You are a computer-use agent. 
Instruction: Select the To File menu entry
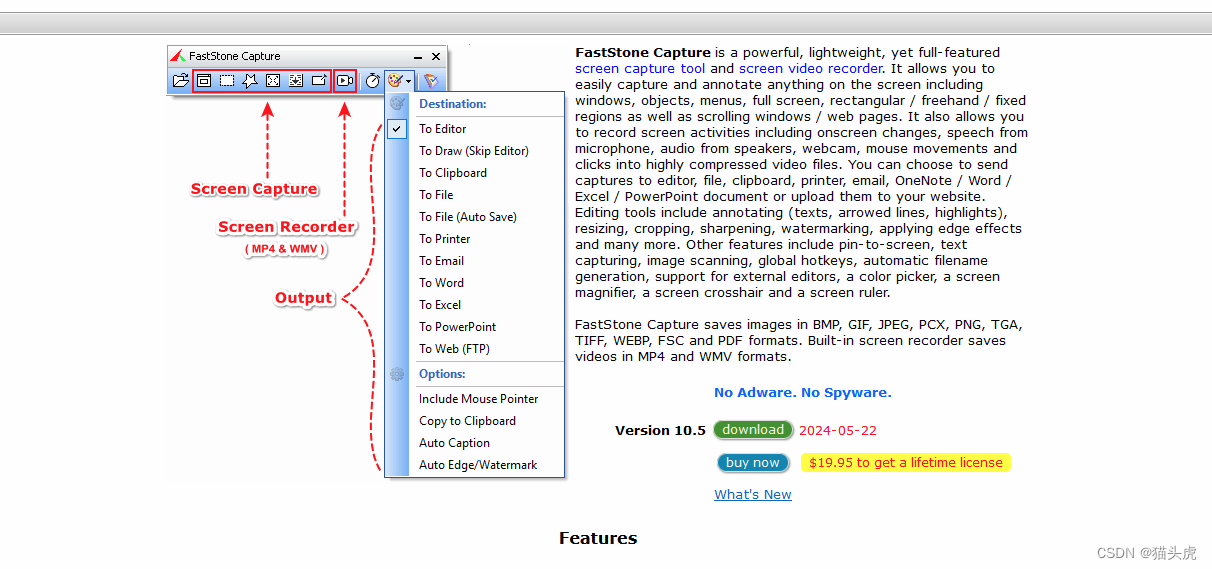point(475,195)
